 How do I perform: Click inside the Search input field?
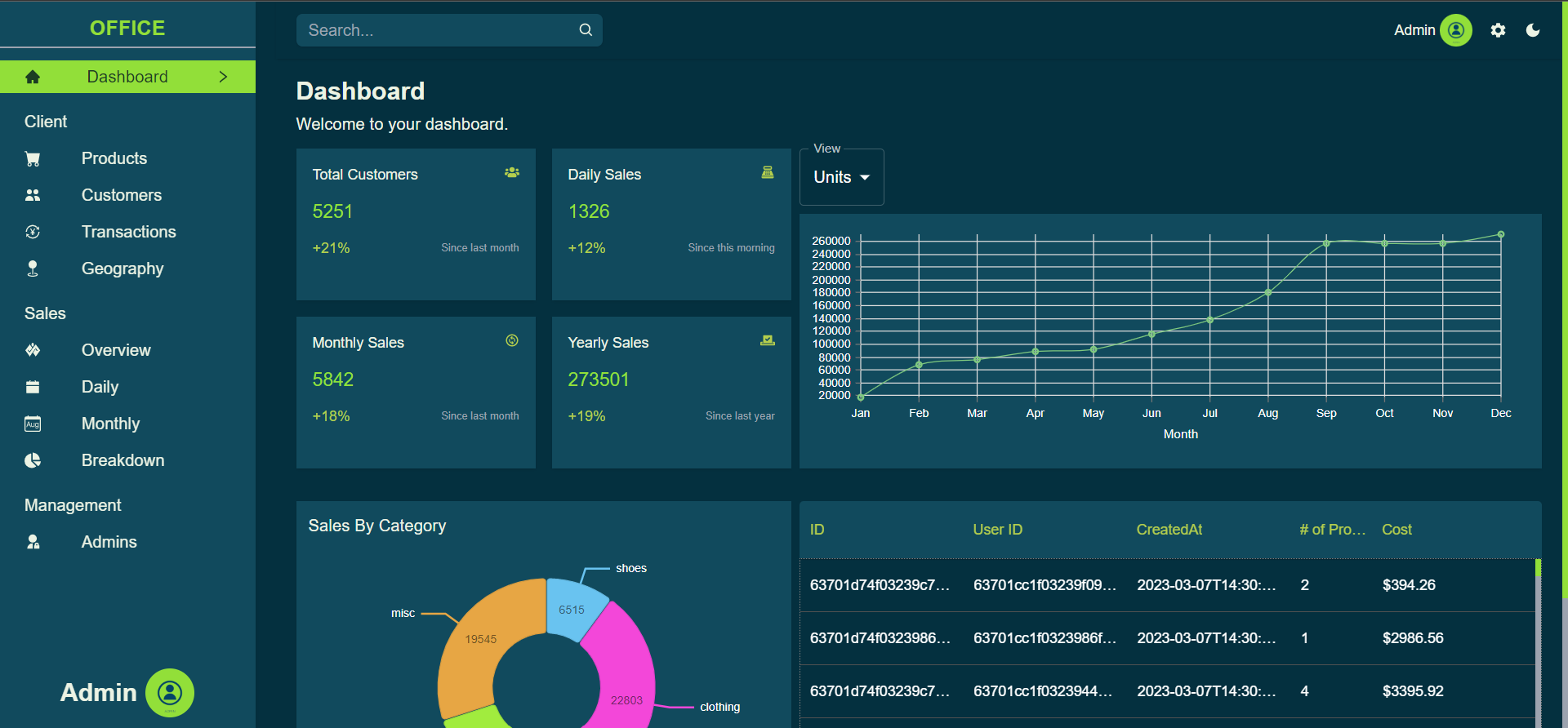tap(437, 30)
